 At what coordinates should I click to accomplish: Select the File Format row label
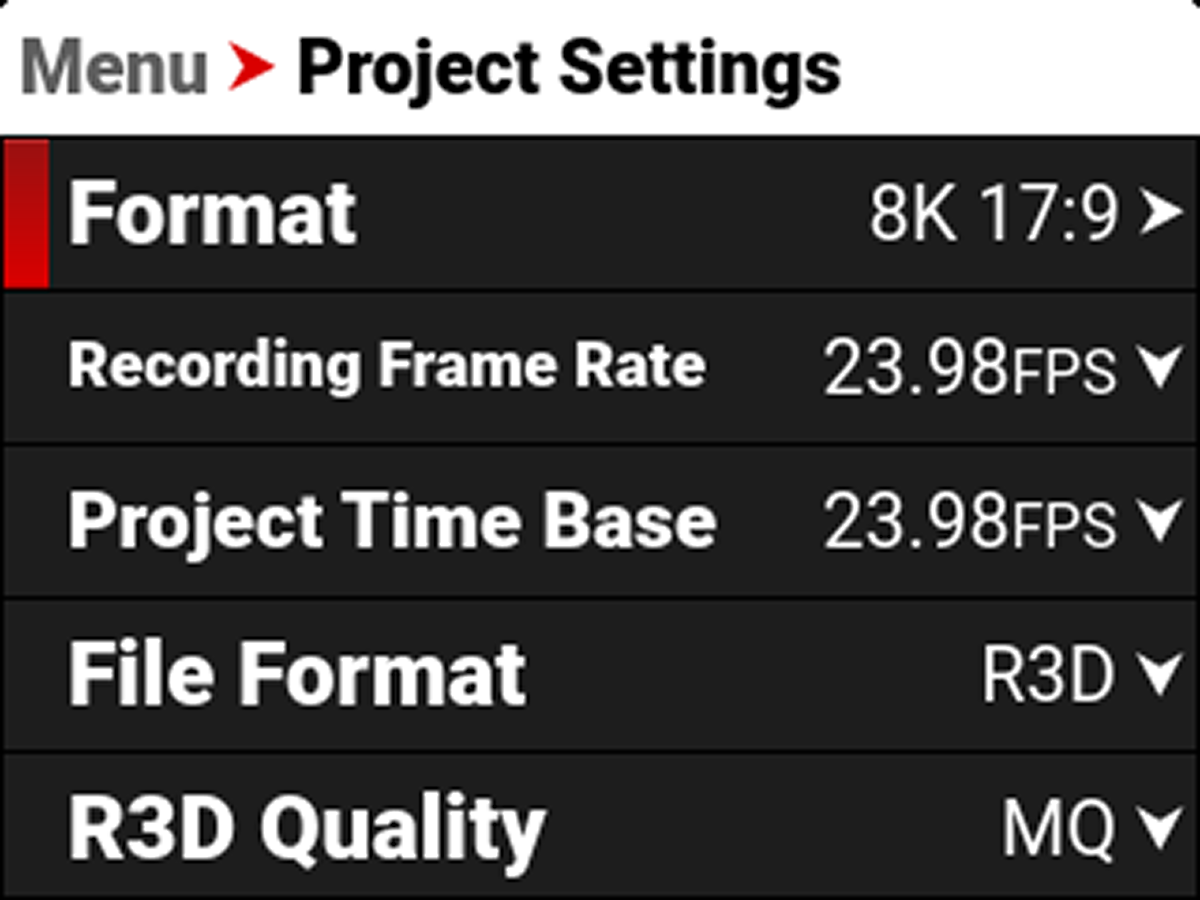coord(297,675)
